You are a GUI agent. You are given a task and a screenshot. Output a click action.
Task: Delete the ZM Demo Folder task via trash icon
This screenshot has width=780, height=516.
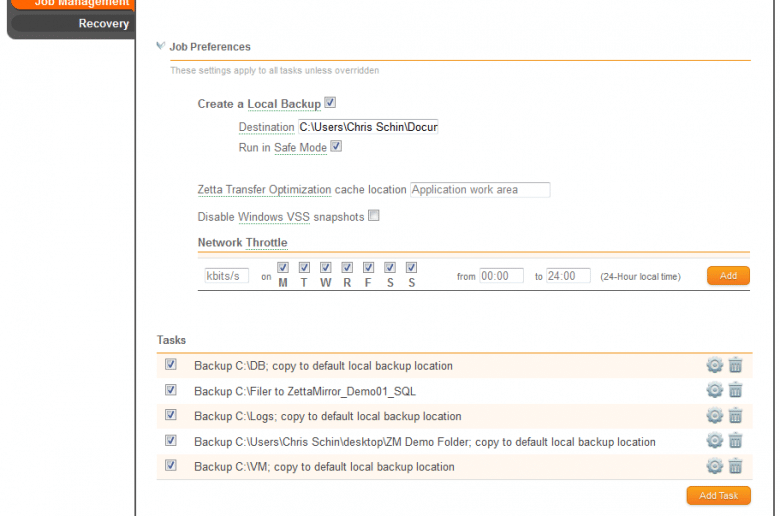point(735,441)
